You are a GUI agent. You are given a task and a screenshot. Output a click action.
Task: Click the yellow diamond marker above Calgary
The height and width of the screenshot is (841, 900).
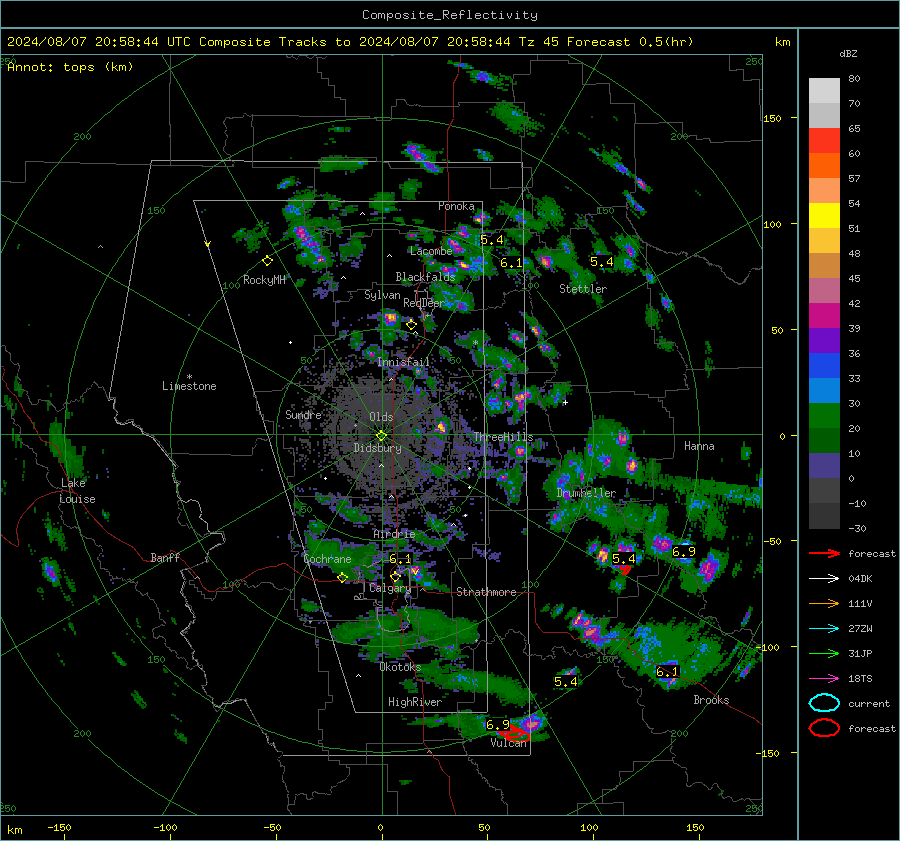tap(395, 576)
